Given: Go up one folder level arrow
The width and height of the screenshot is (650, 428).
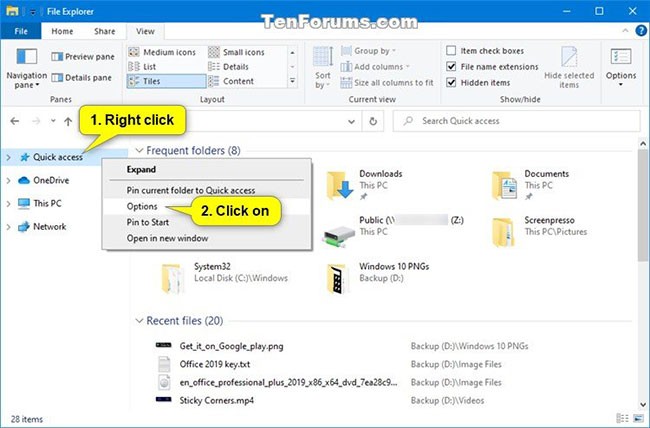Looking at the screenshot, I should (x=68, y=121).
